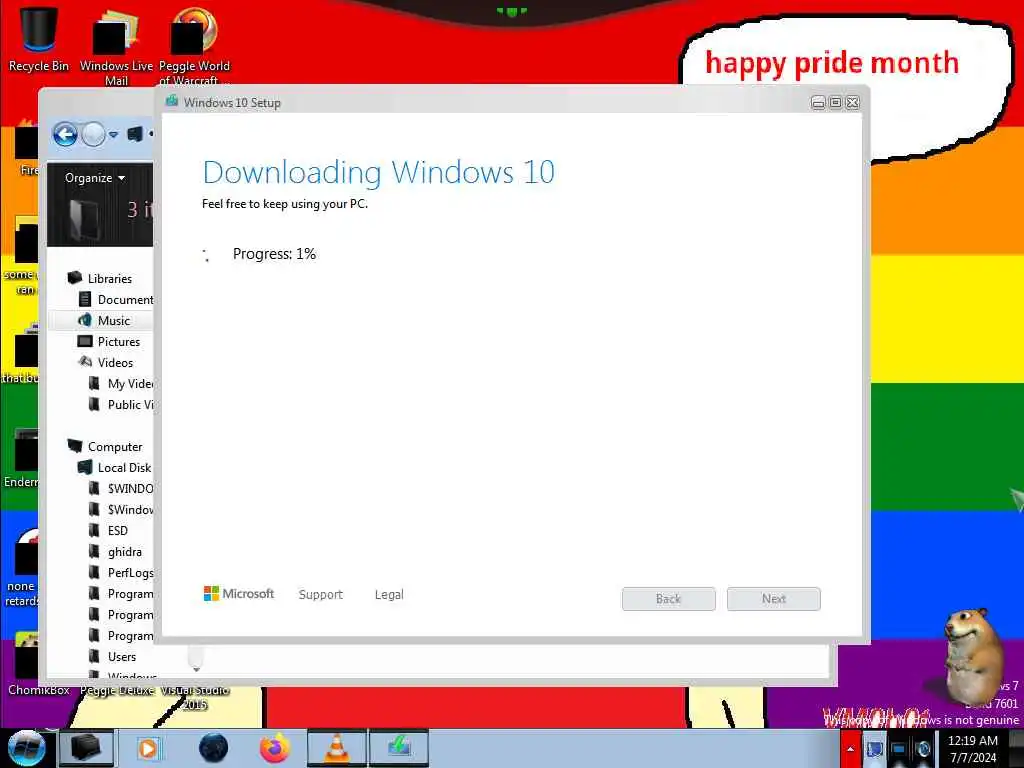Click the Explorer tree scroll-down arrow
This screenshot has width=1024, height=768.
coord(196,669)
